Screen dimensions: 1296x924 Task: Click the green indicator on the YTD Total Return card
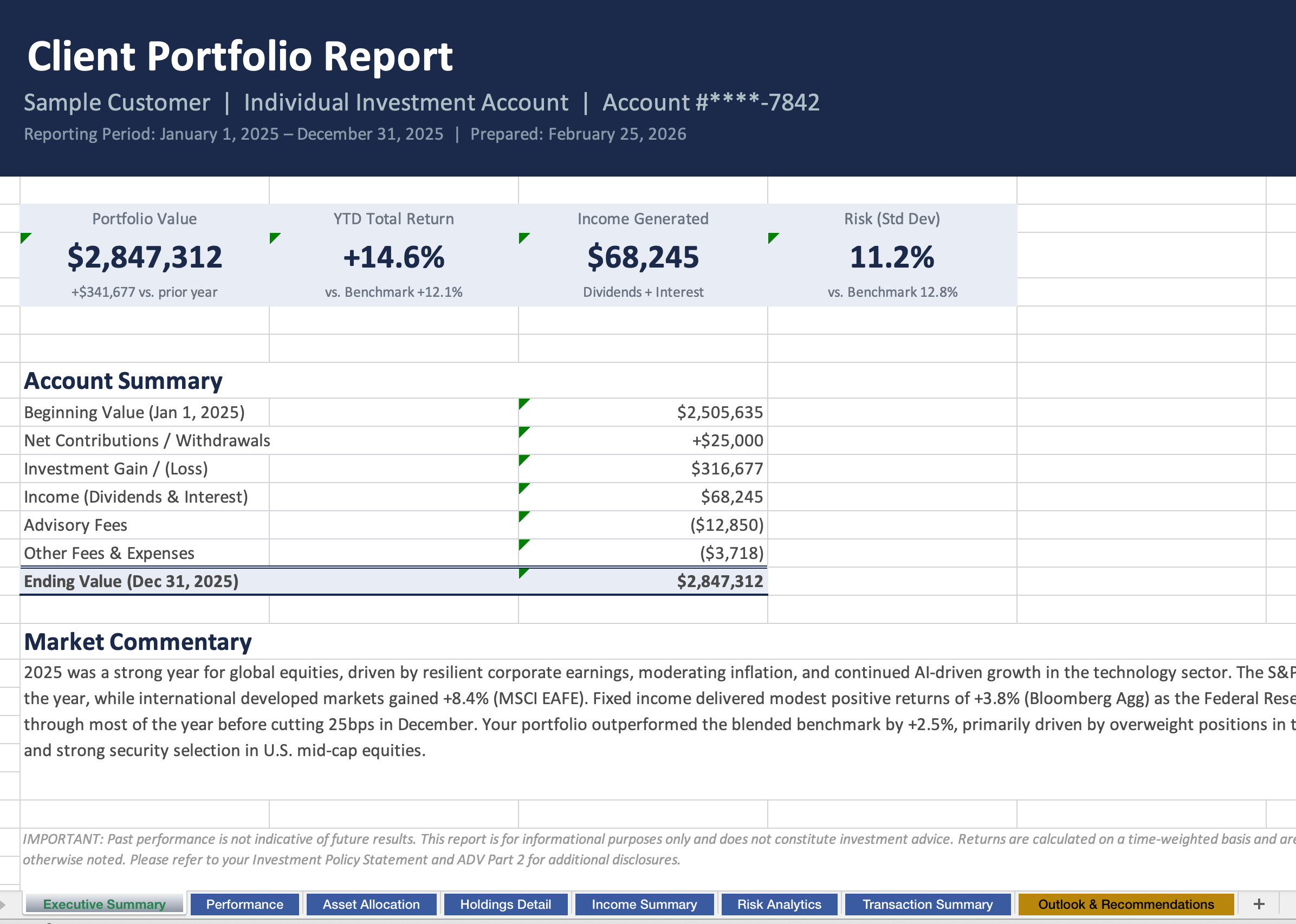[274, 239]
